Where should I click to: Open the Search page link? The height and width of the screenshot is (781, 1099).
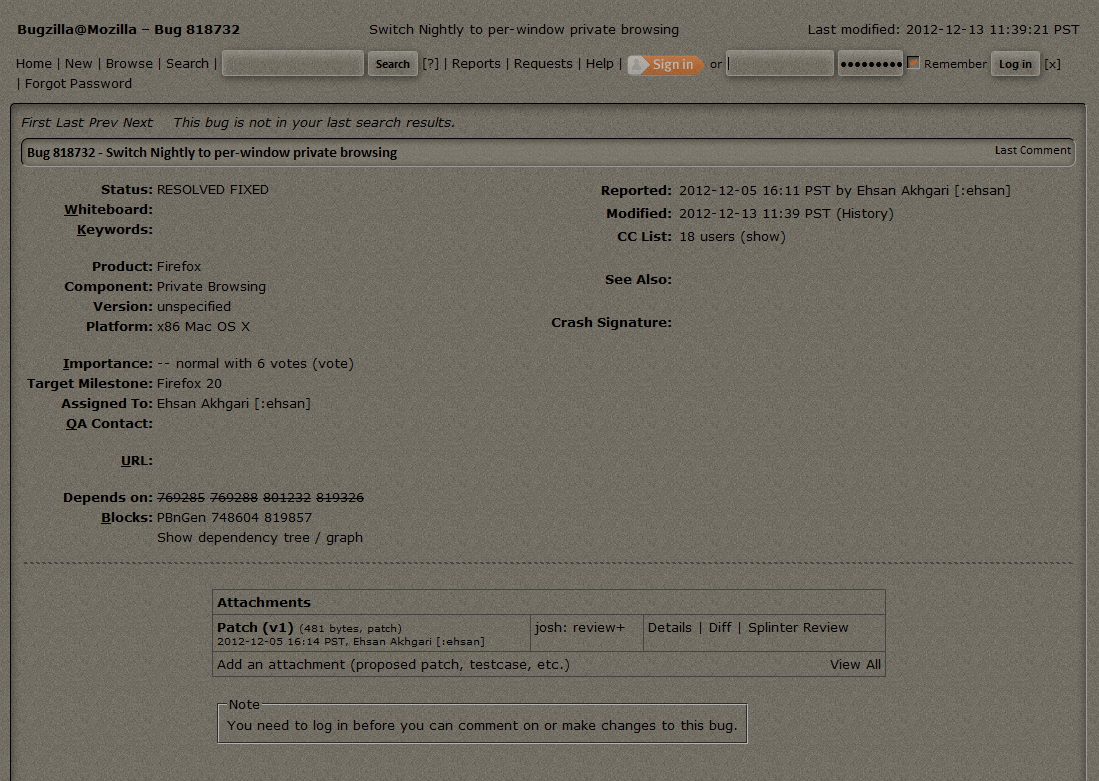[x=187, y=63]
